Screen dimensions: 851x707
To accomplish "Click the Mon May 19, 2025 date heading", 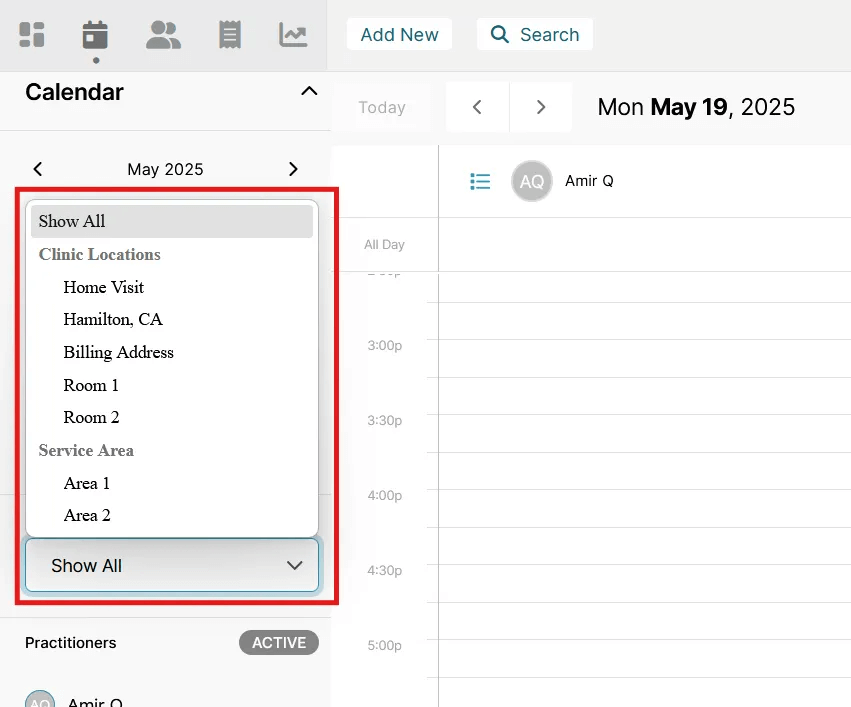I will click(696, 107).
